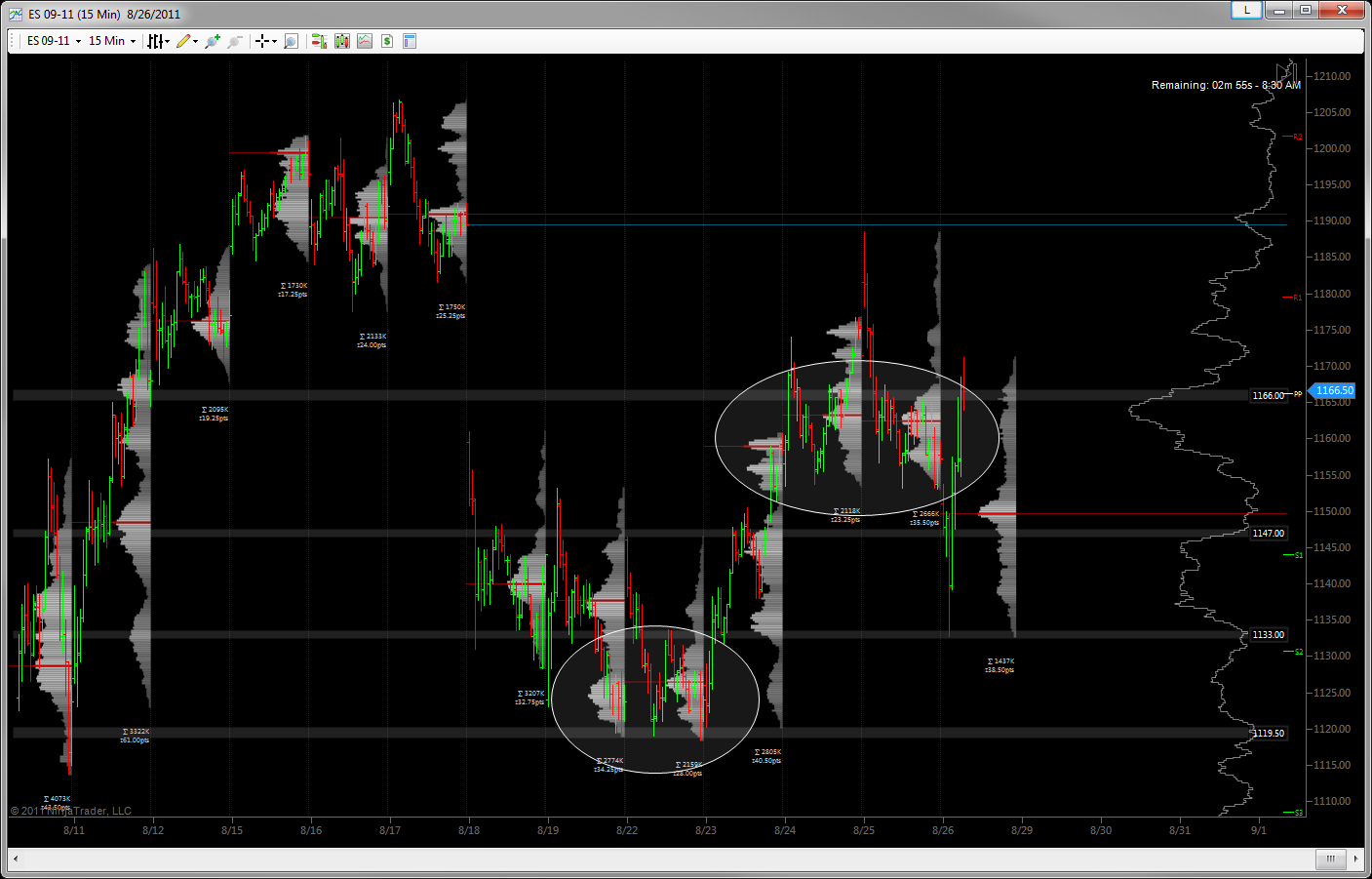This screenshot has height=879, width=1372.
Task: Click the 8/11 date label on time axis
Action: (x=74, y=830)
